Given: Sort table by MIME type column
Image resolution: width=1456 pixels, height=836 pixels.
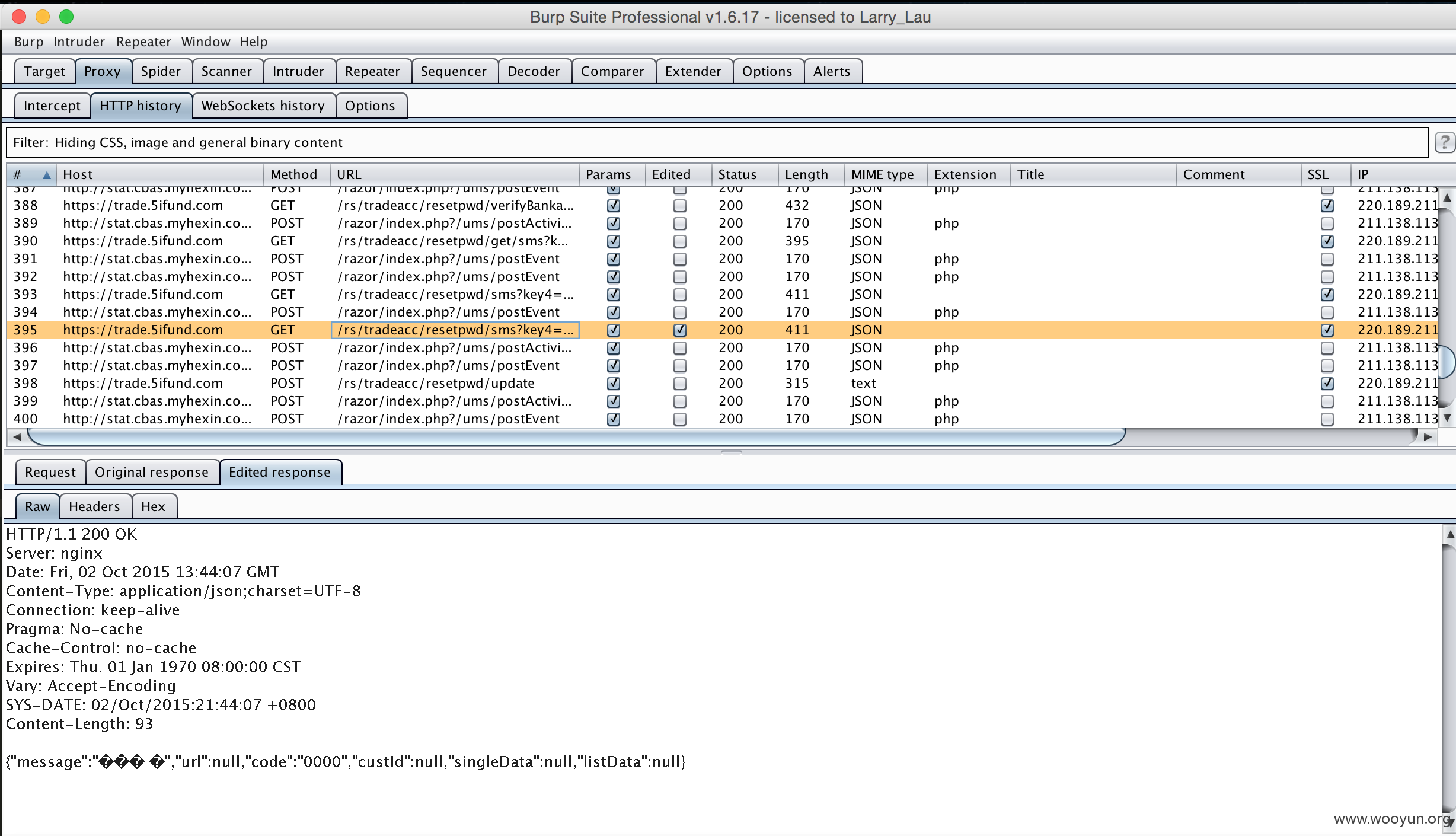Looking at the screenshot, I should [886, 175].
